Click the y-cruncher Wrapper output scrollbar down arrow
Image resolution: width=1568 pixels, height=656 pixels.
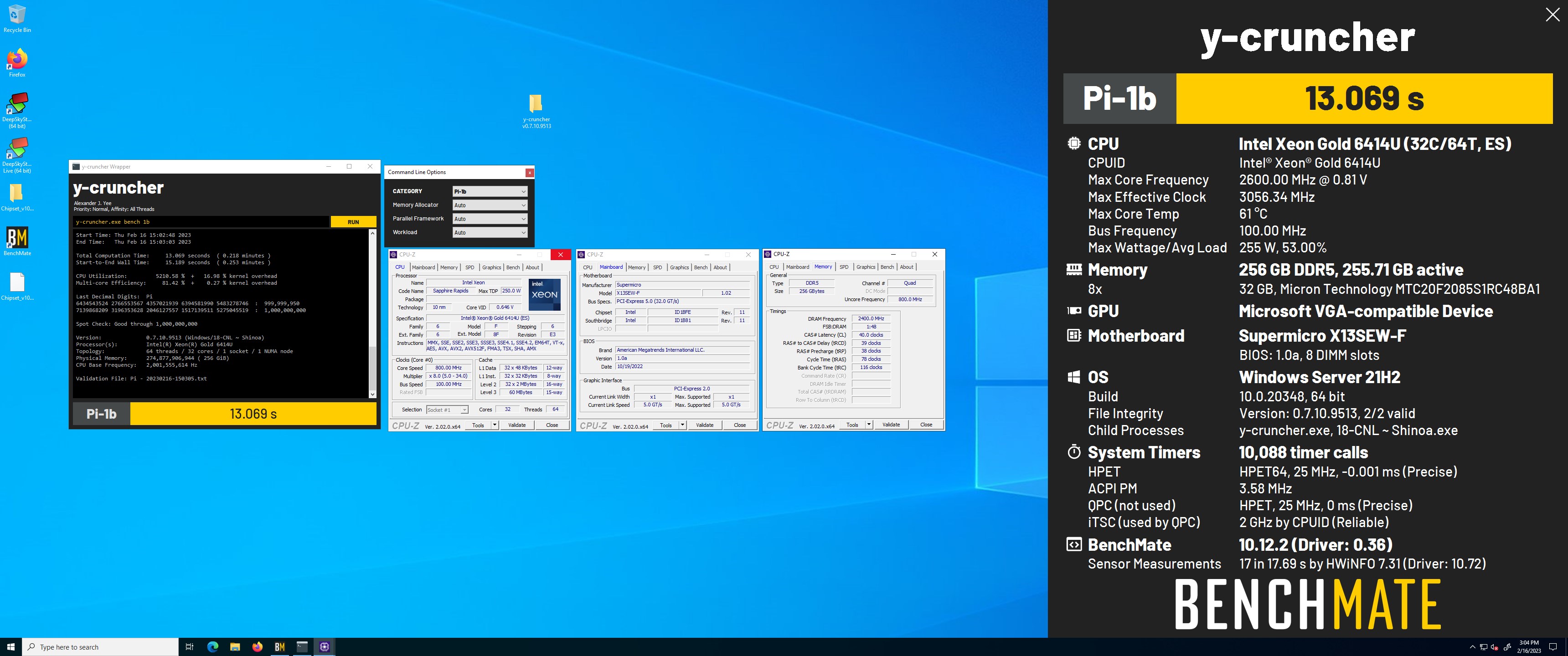click(372, 395)
